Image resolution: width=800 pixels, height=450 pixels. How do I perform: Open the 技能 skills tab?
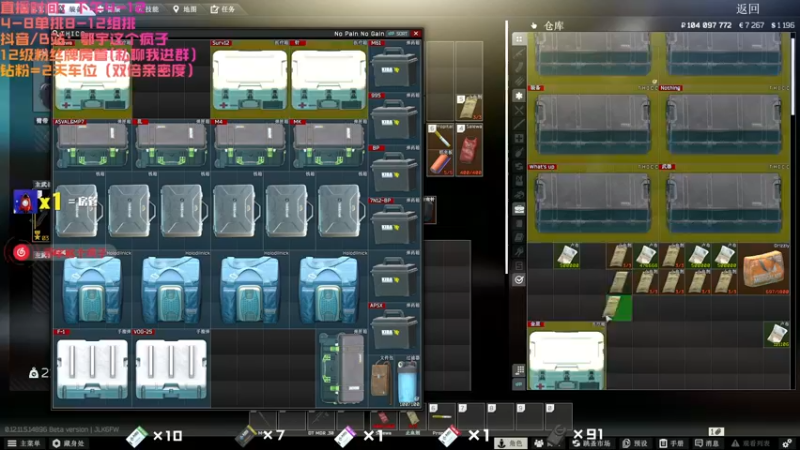coord(148,9)
